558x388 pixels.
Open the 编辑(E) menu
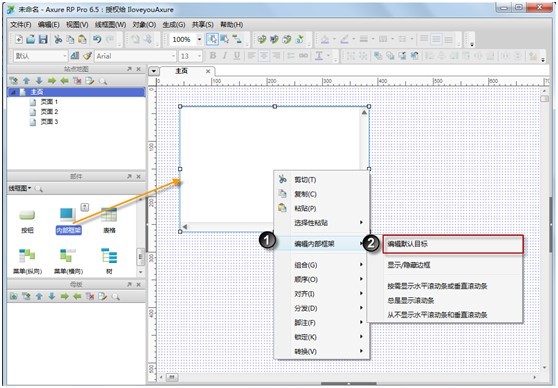[49, 25]
